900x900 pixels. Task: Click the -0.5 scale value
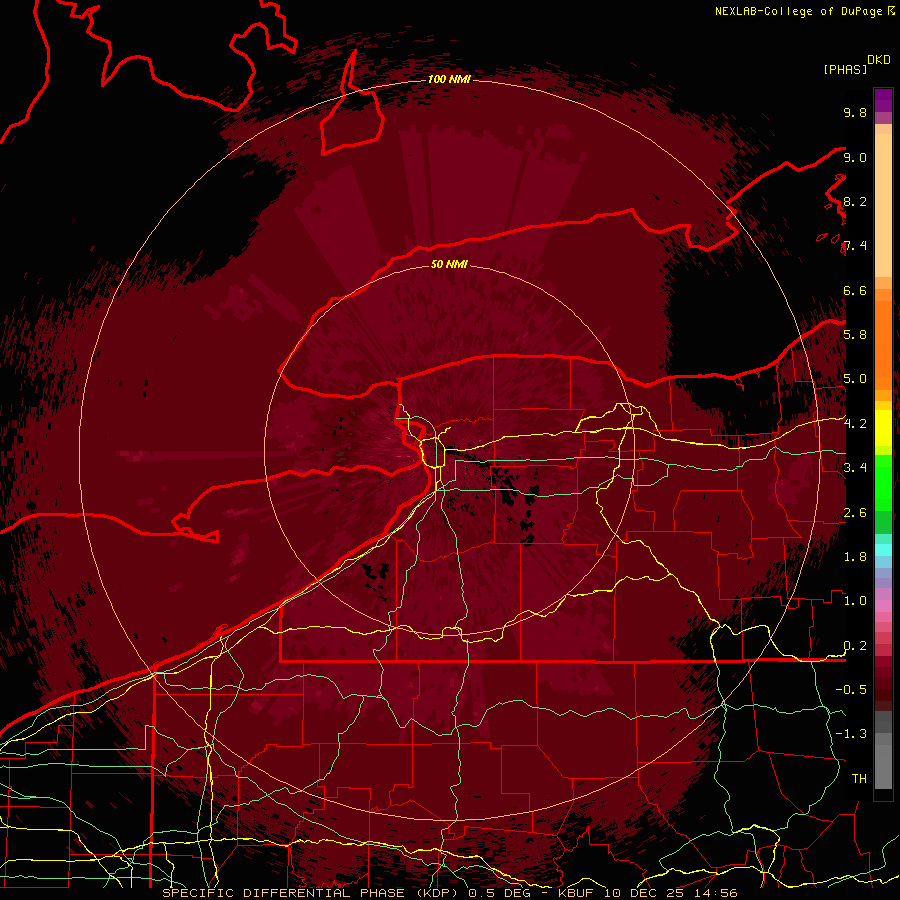coord(851,689)
